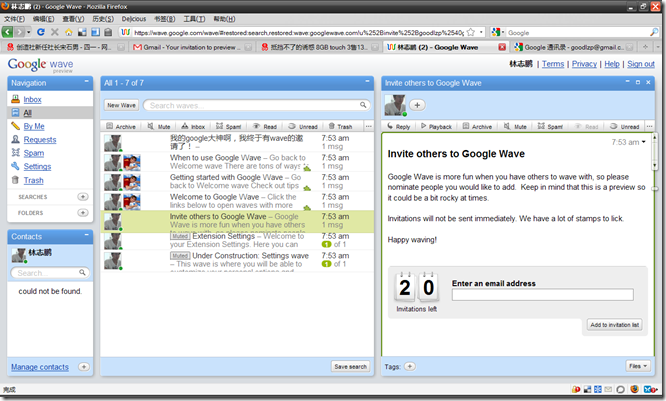Click the Trash icon in the search panel toolbar
Screen dimensions: 666x401
pyautogui.click(x=339, y=127)
